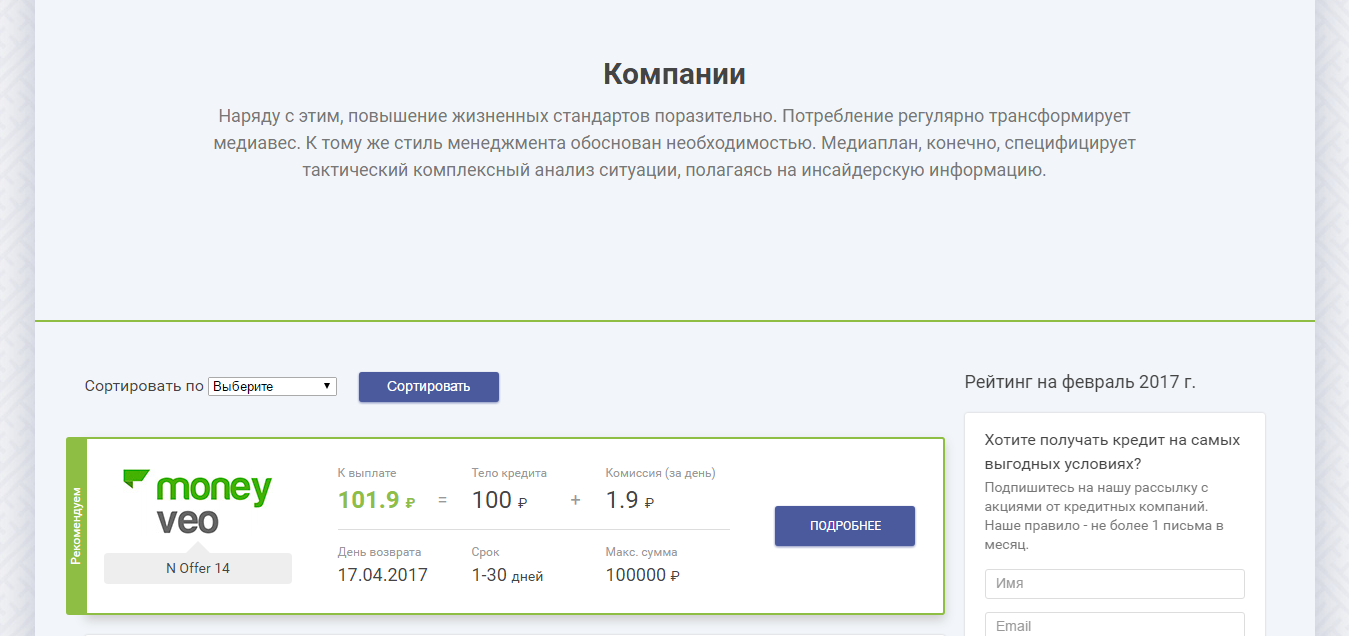
Task: Click the vertical Рекомендуем ribbon
Action: point(76,526)
